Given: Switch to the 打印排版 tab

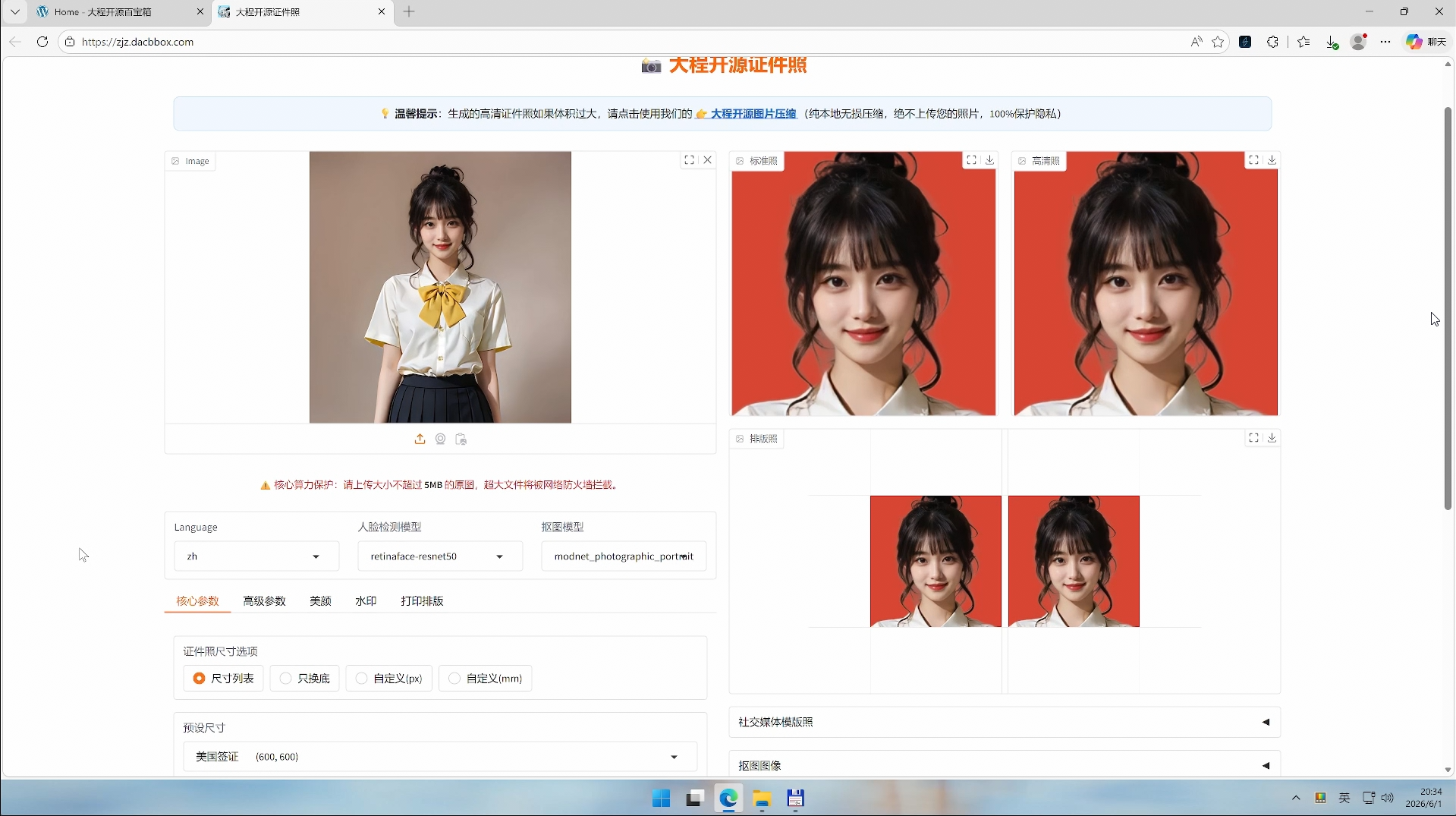Looking at the screenshot, I should click(x=422, y=600).
